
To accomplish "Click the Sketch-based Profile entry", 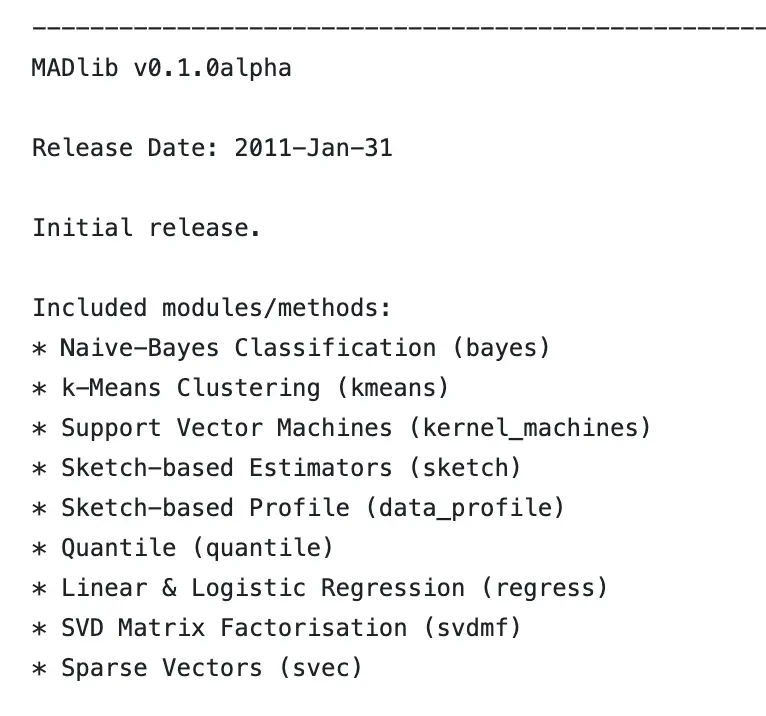I will pos(205,508).
